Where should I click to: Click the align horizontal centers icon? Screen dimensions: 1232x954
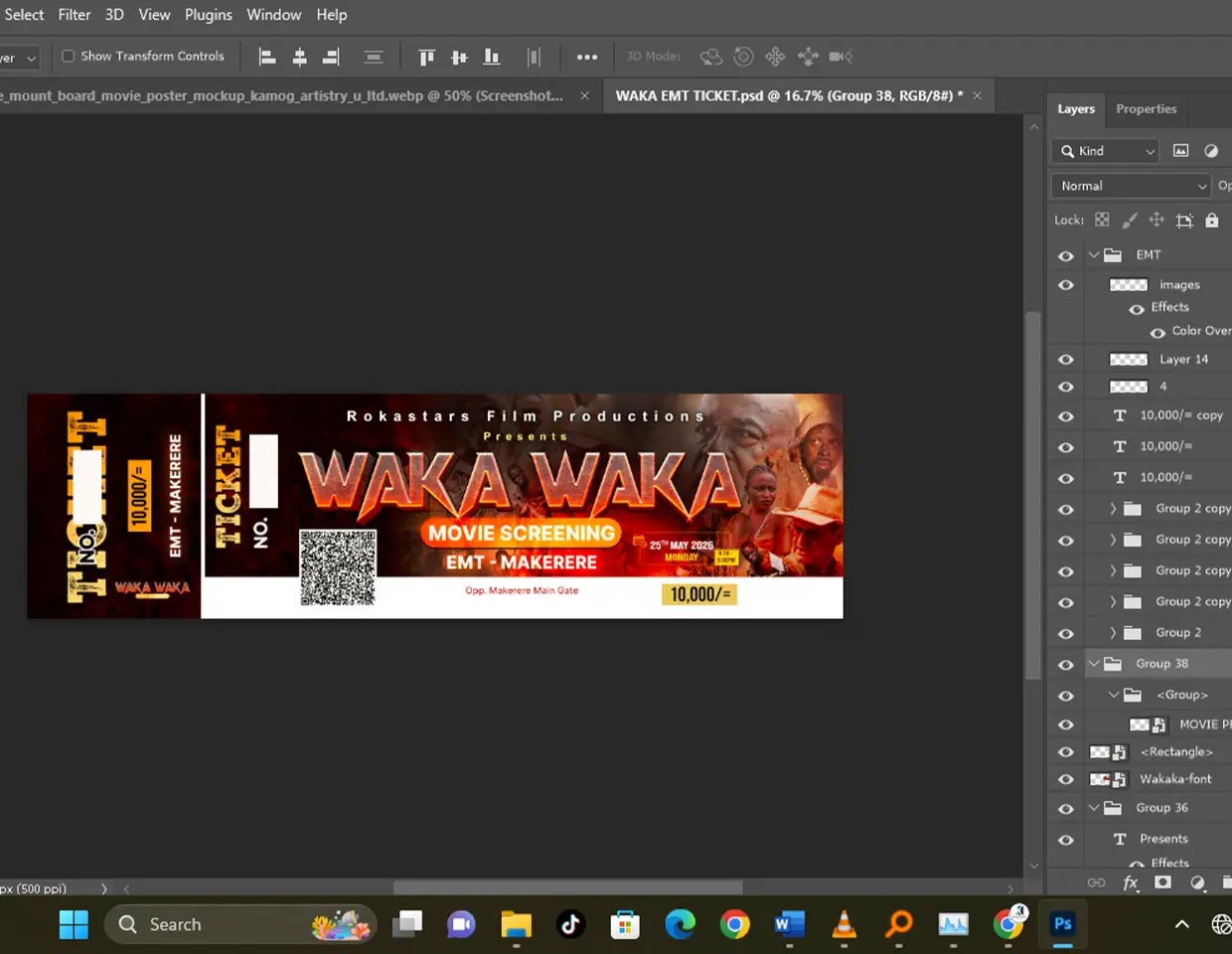click(x=299, y=57)
